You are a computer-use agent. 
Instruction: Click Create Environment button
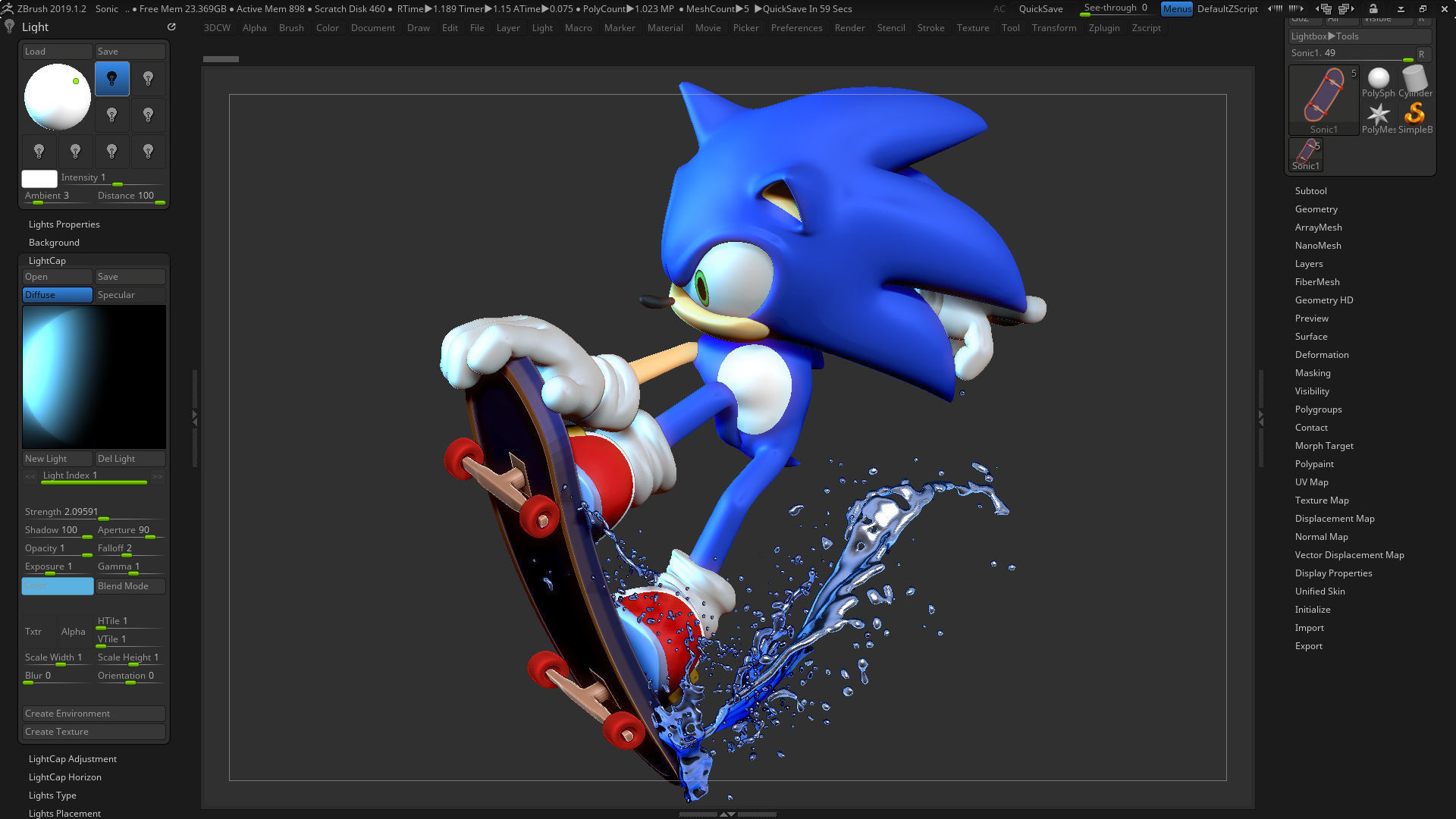point(94,714)
